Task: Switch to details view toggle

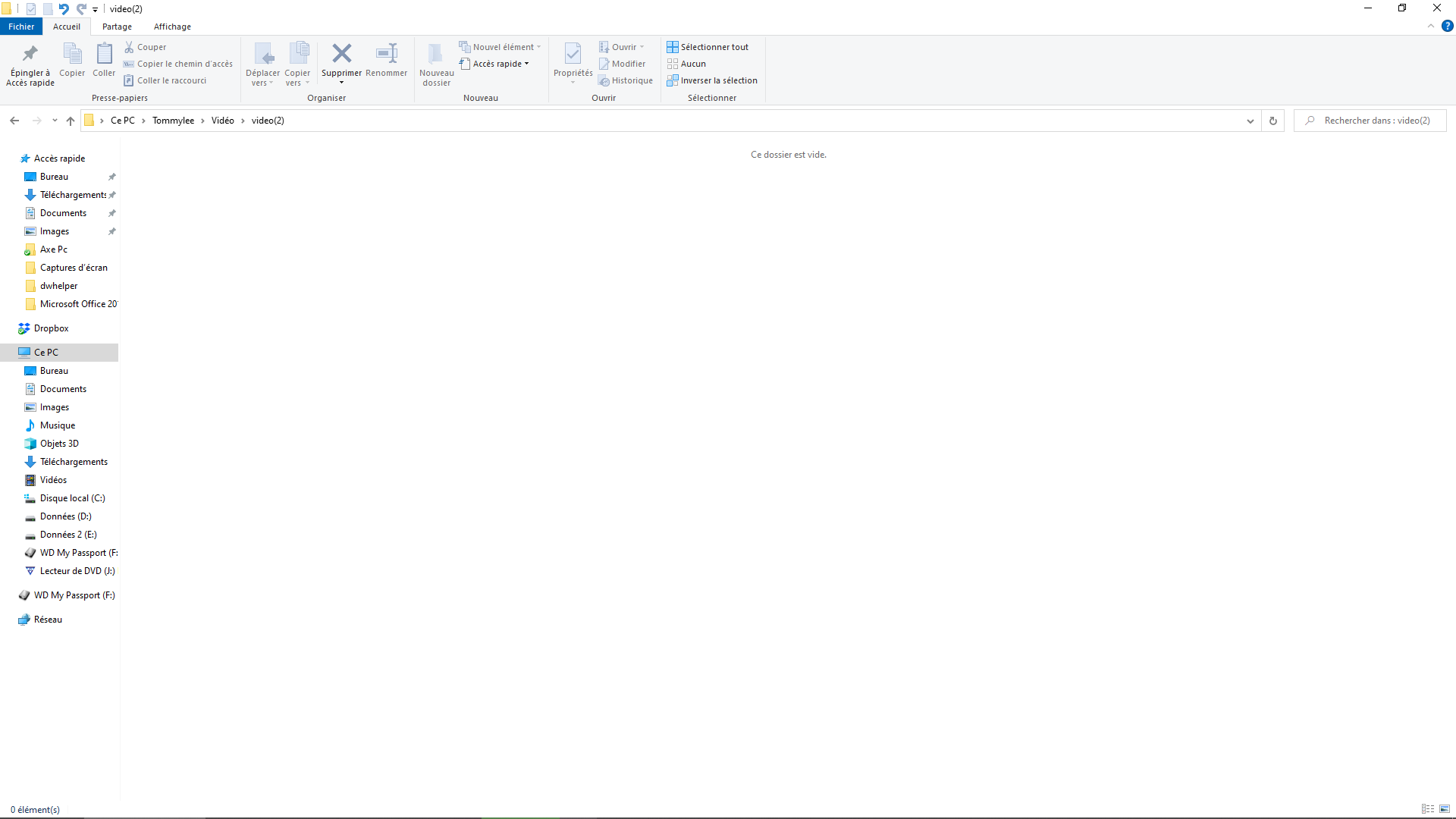Action: [x=1428, y=809]
